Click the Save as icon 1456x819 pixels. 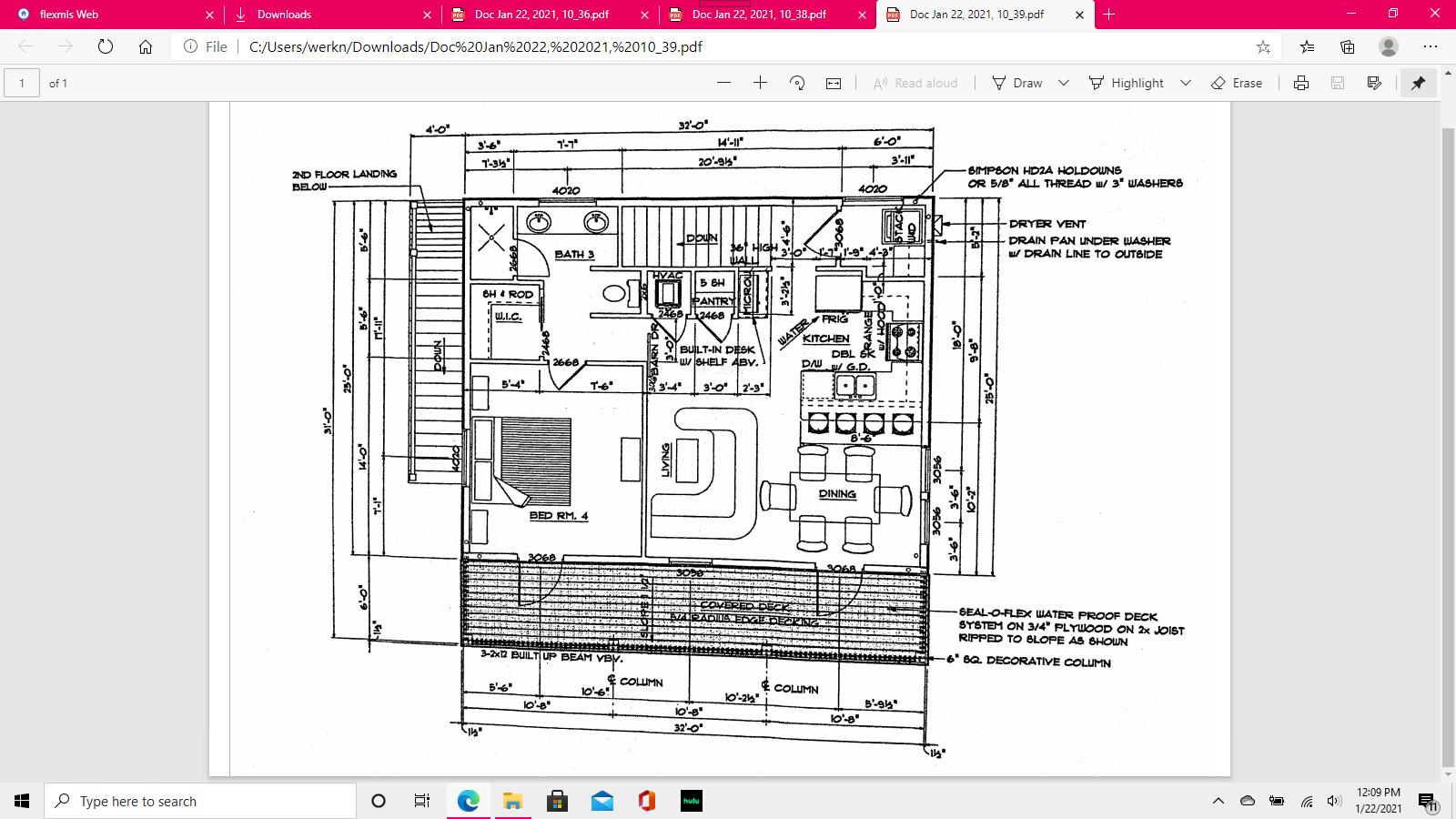click(1374, 83)
